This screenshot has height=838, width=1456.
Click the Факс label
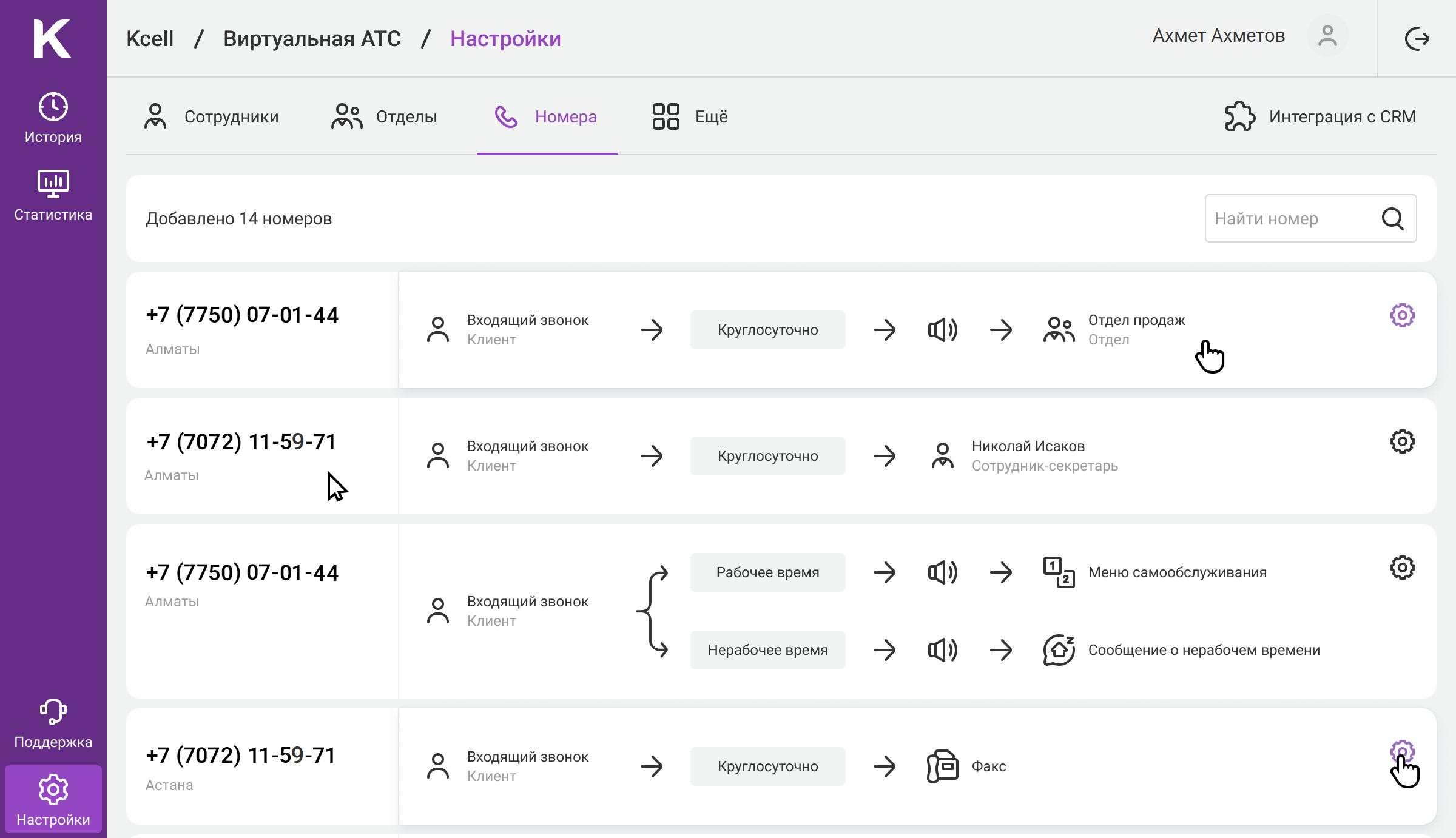(989, 766)
